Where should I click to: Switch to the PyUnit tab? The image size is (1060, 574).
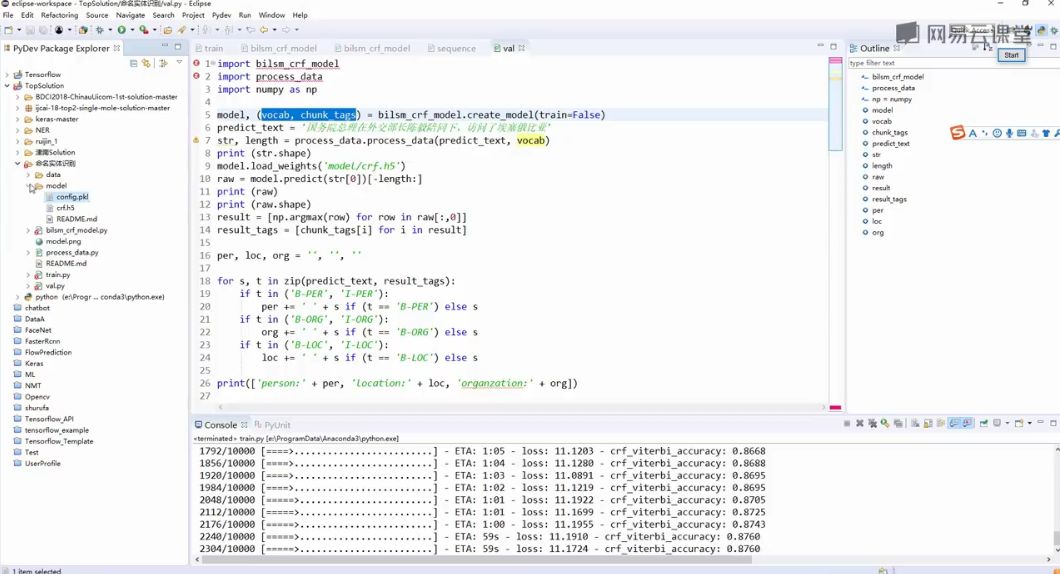pos(273,425)
